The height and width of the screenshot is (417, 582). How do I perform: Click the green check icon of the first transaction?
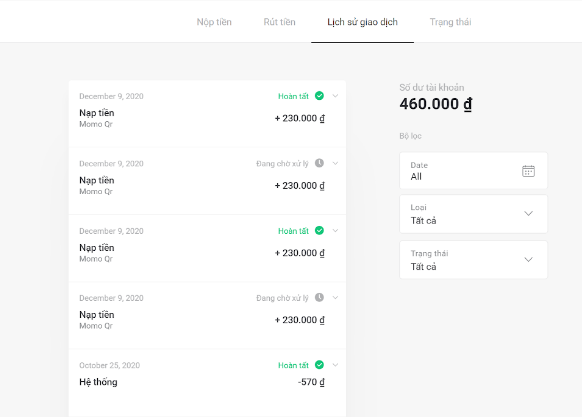coord(319,96)
